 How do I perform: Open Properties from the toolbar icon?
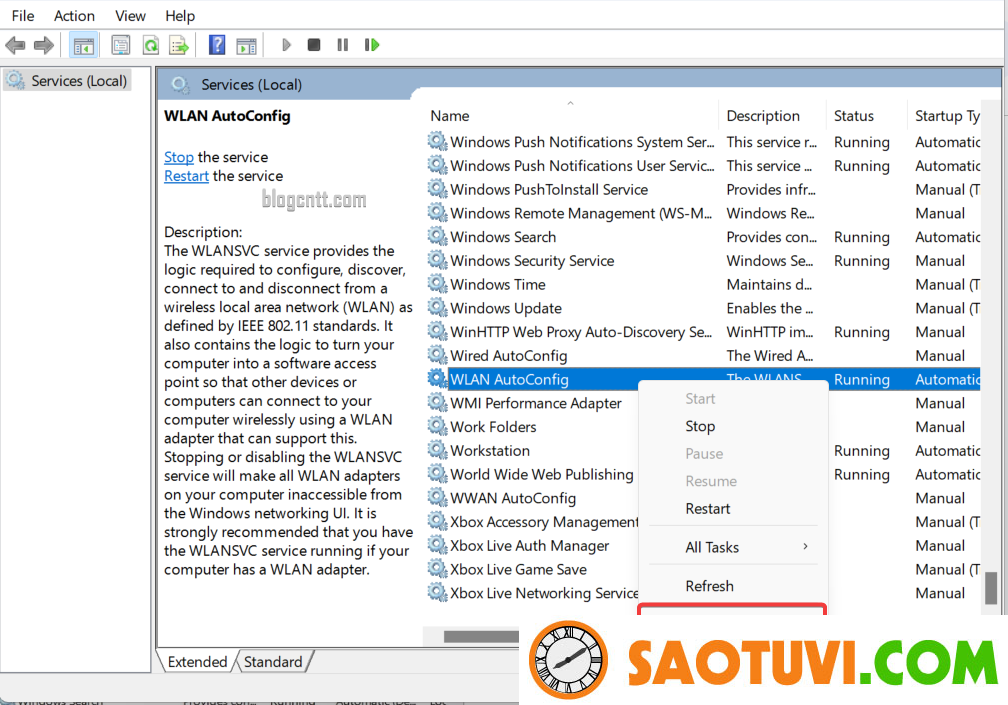point(120,45)
